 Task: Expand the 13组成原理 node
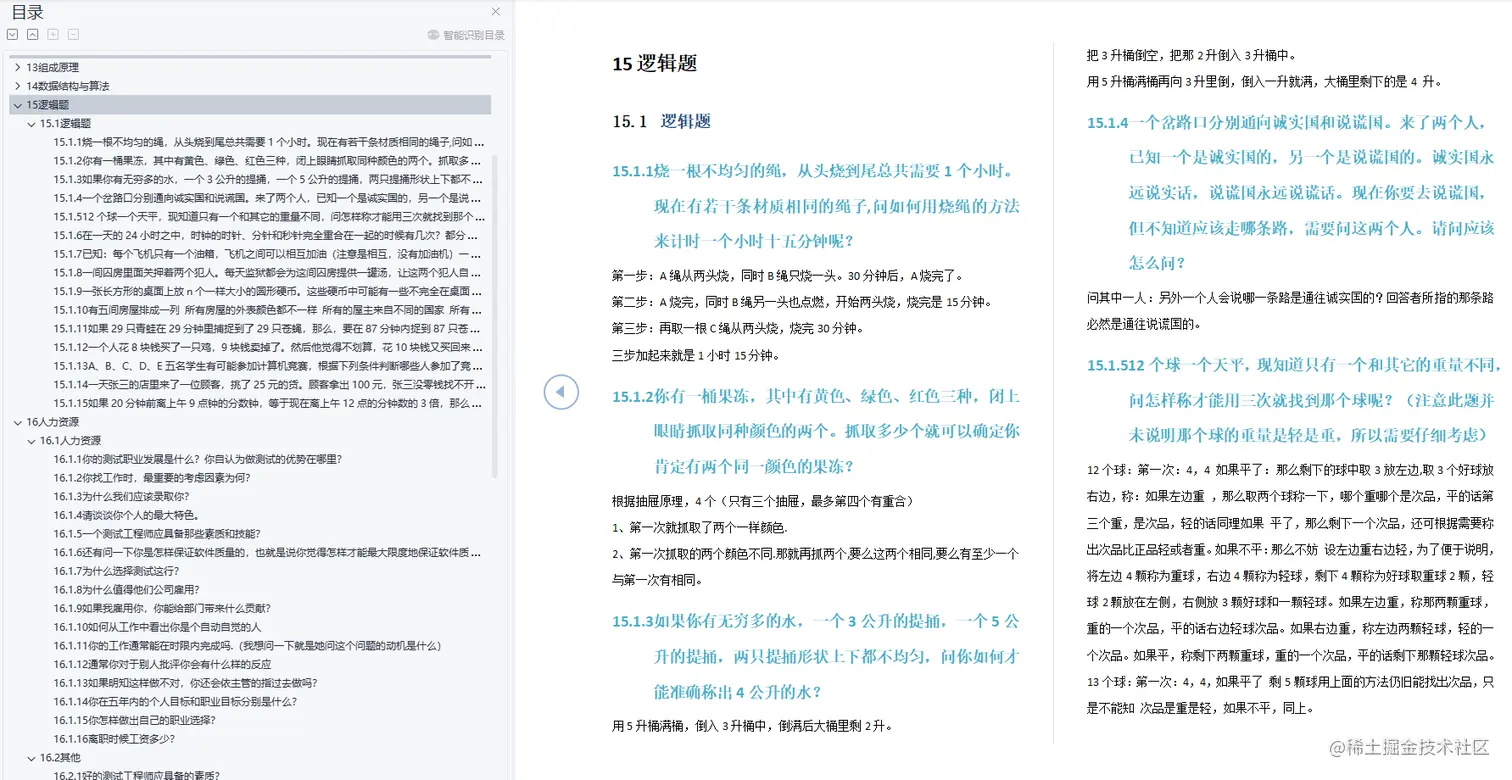(x=17, y=67)
